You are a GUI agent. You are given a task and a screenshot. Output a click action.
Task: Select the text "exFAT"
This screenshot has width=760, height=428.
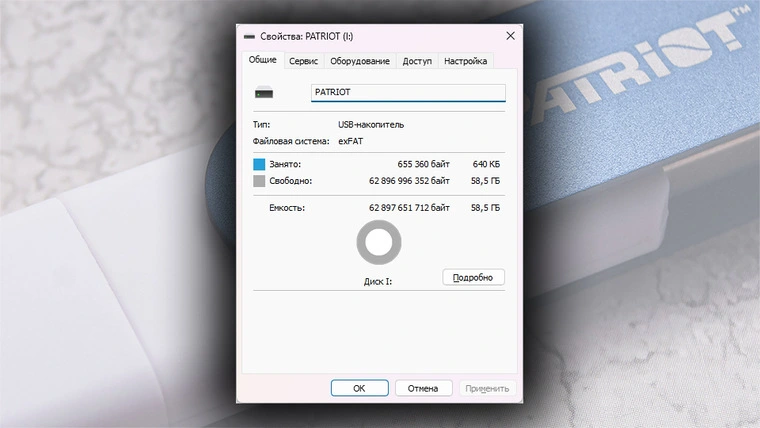click(350, 141)
